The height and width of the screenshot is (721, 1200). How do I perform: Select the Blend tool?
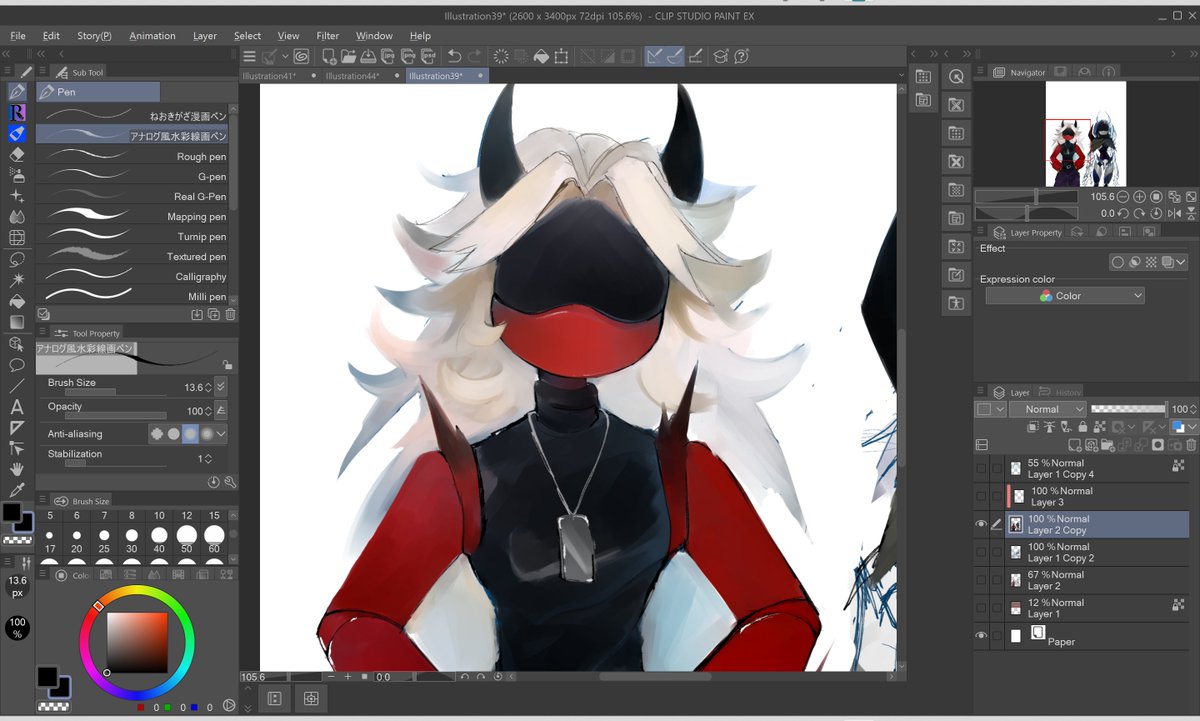tap(16, 217)
